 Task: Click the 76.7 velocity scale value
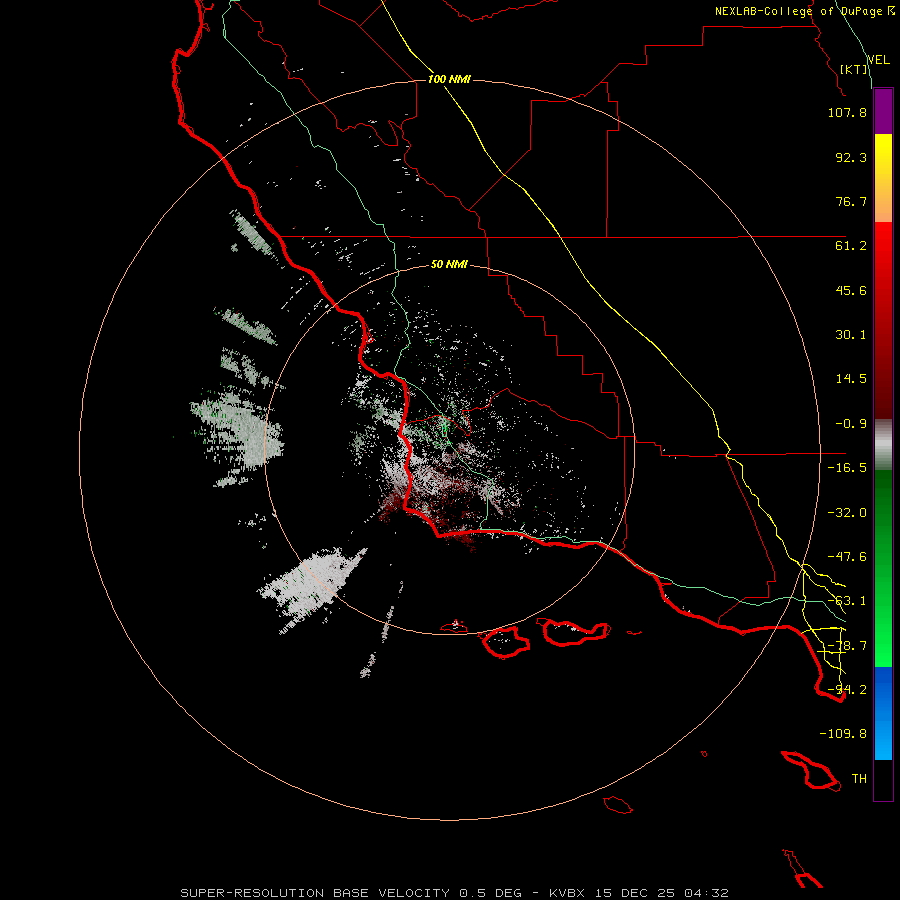click(851, 201)
